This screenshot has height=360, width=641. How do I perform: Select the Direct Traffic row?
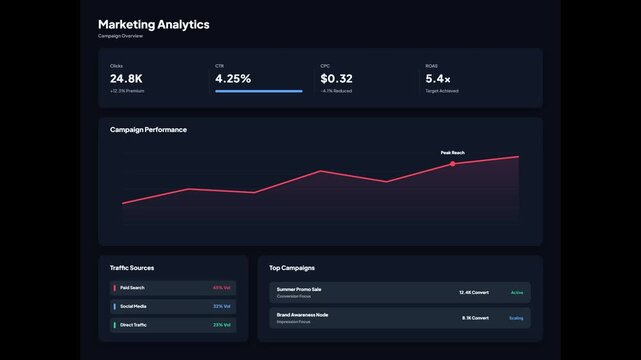point(173,325)
